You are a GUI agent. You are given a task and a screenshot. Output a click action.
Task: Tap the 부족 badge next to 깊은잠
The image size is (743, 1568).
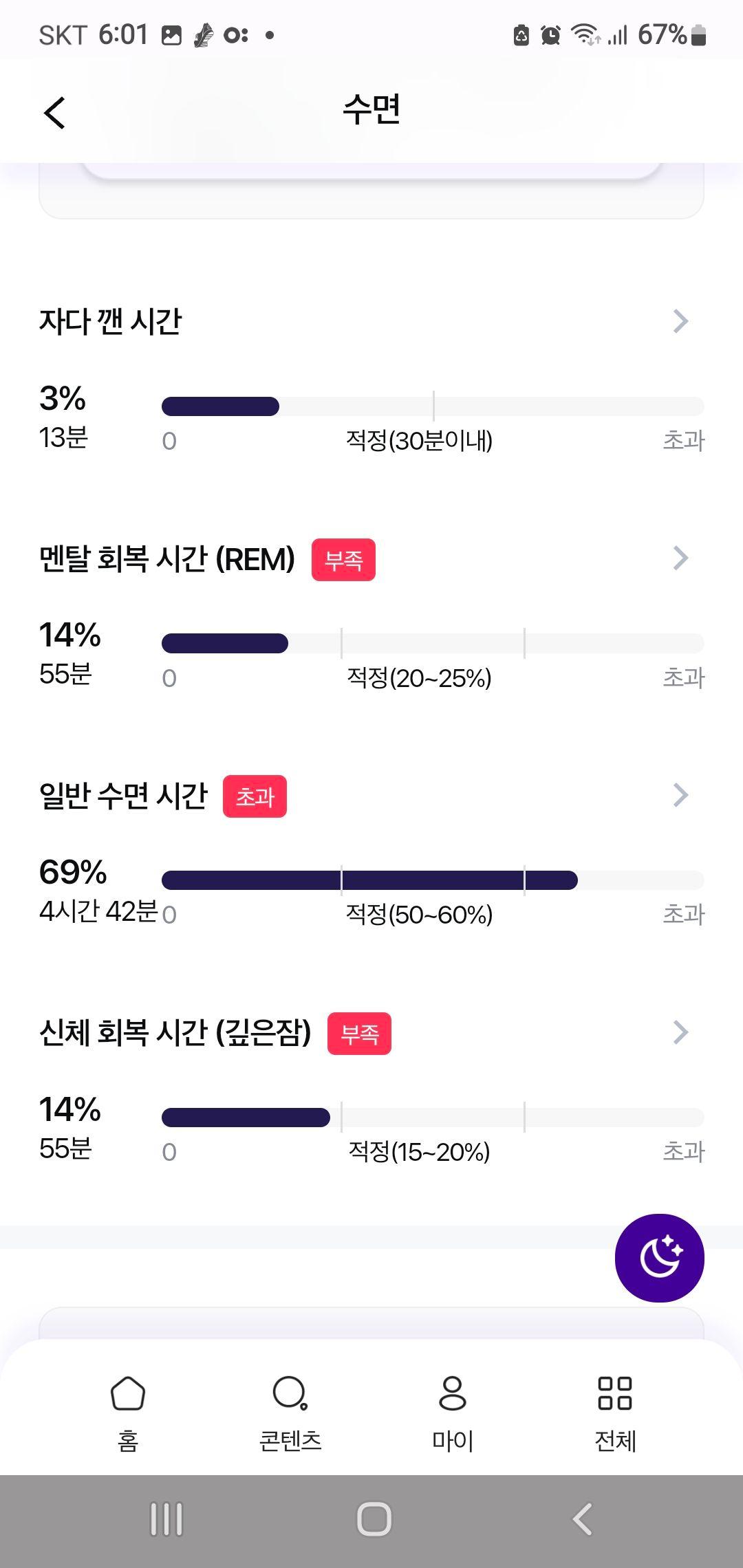359,1034
